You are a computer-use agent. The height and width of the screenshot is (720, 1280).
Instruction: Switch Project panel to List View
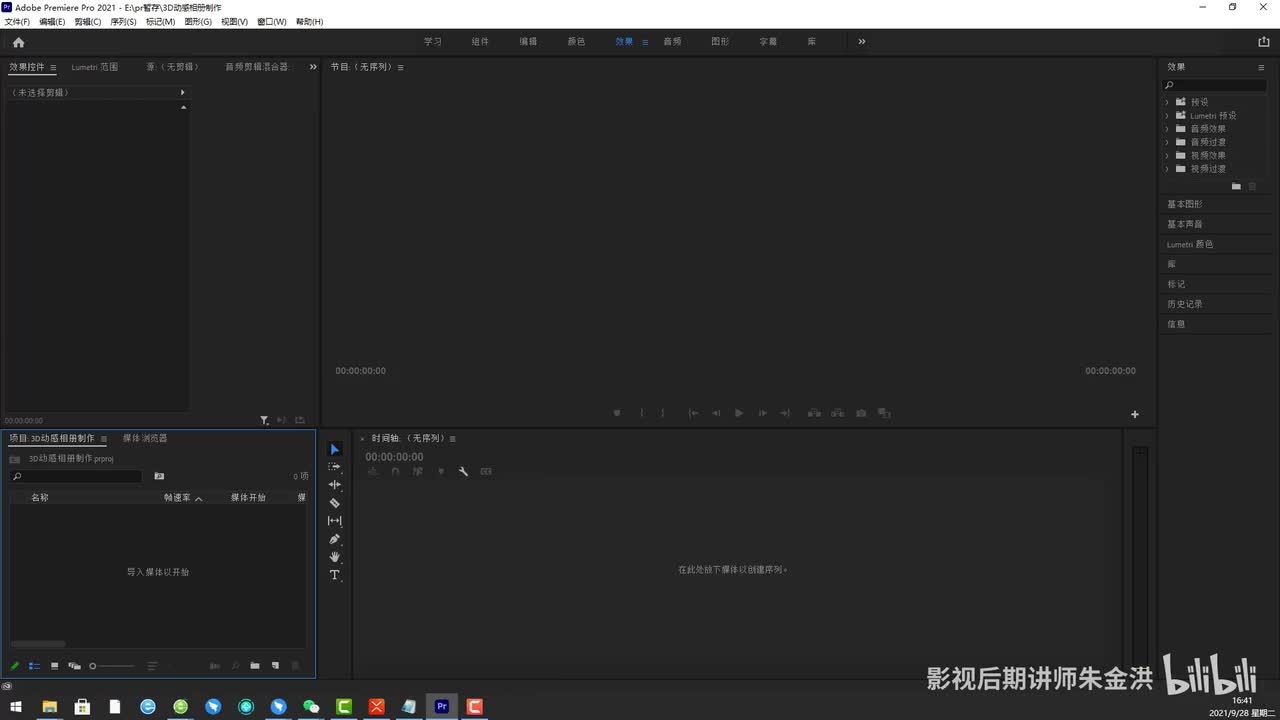coord(35,666)
